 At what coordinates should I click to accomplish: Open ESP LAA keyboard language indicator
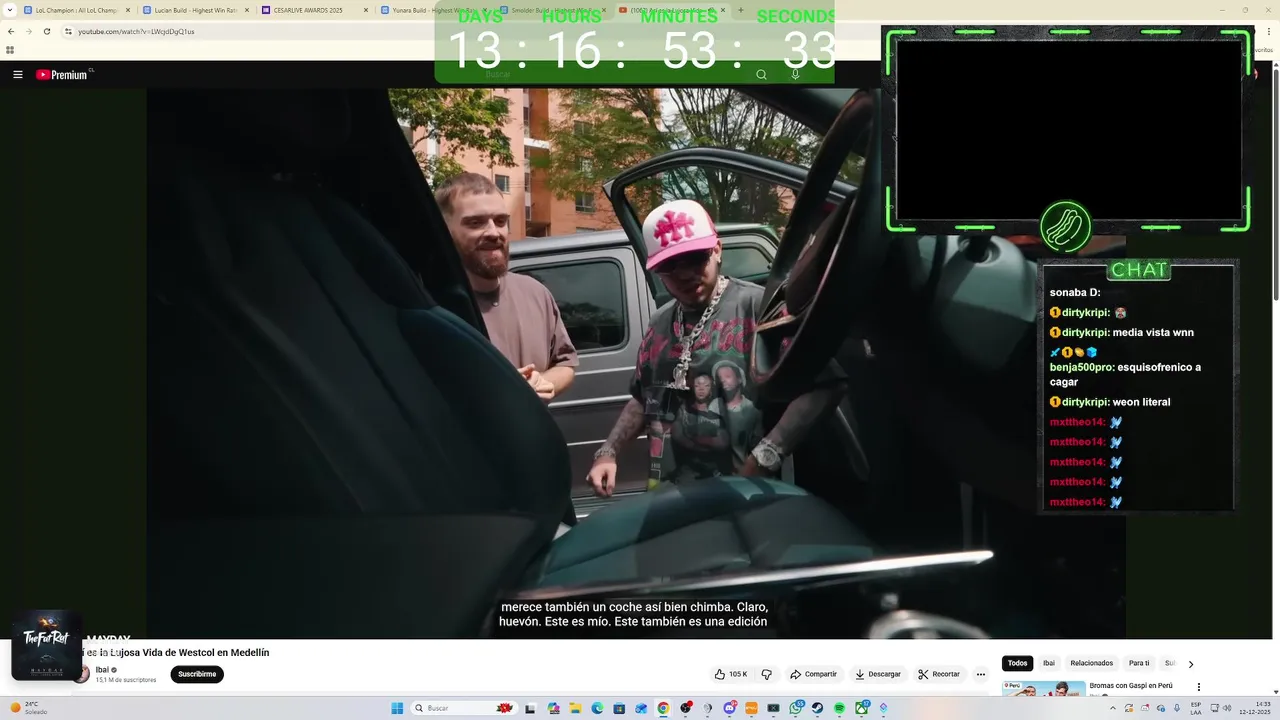[x=1196, y=708]
